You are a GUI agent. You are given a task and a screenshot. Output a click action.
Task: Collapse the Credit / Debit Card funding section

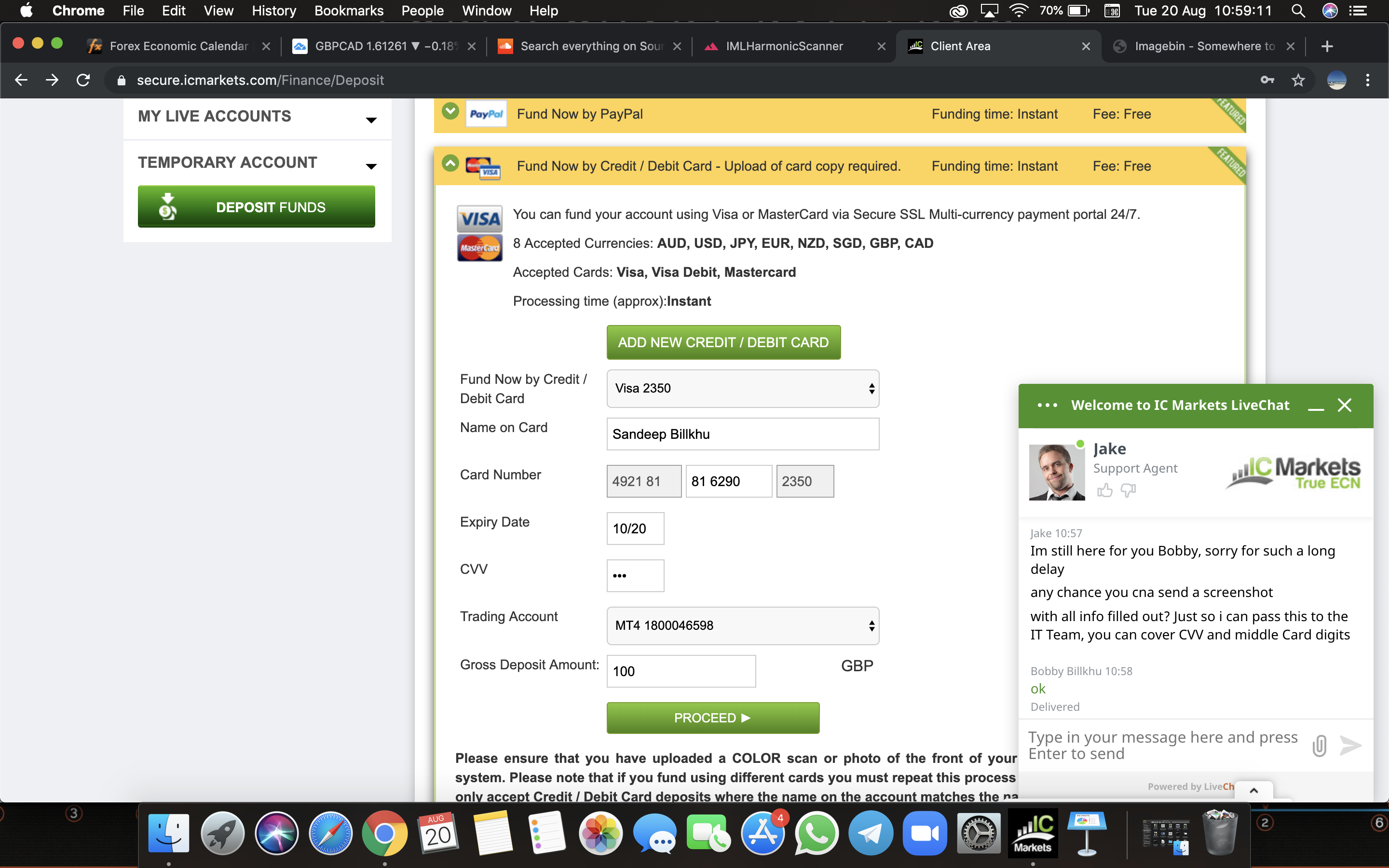click(450, 163)
